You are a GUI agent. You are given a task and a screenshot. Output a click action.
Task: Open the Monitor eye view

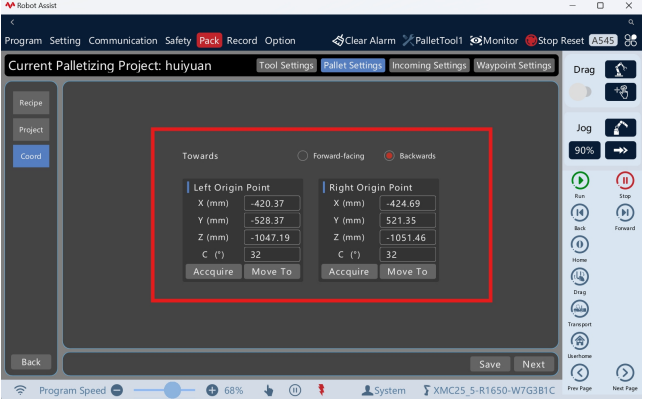(494, 40)
